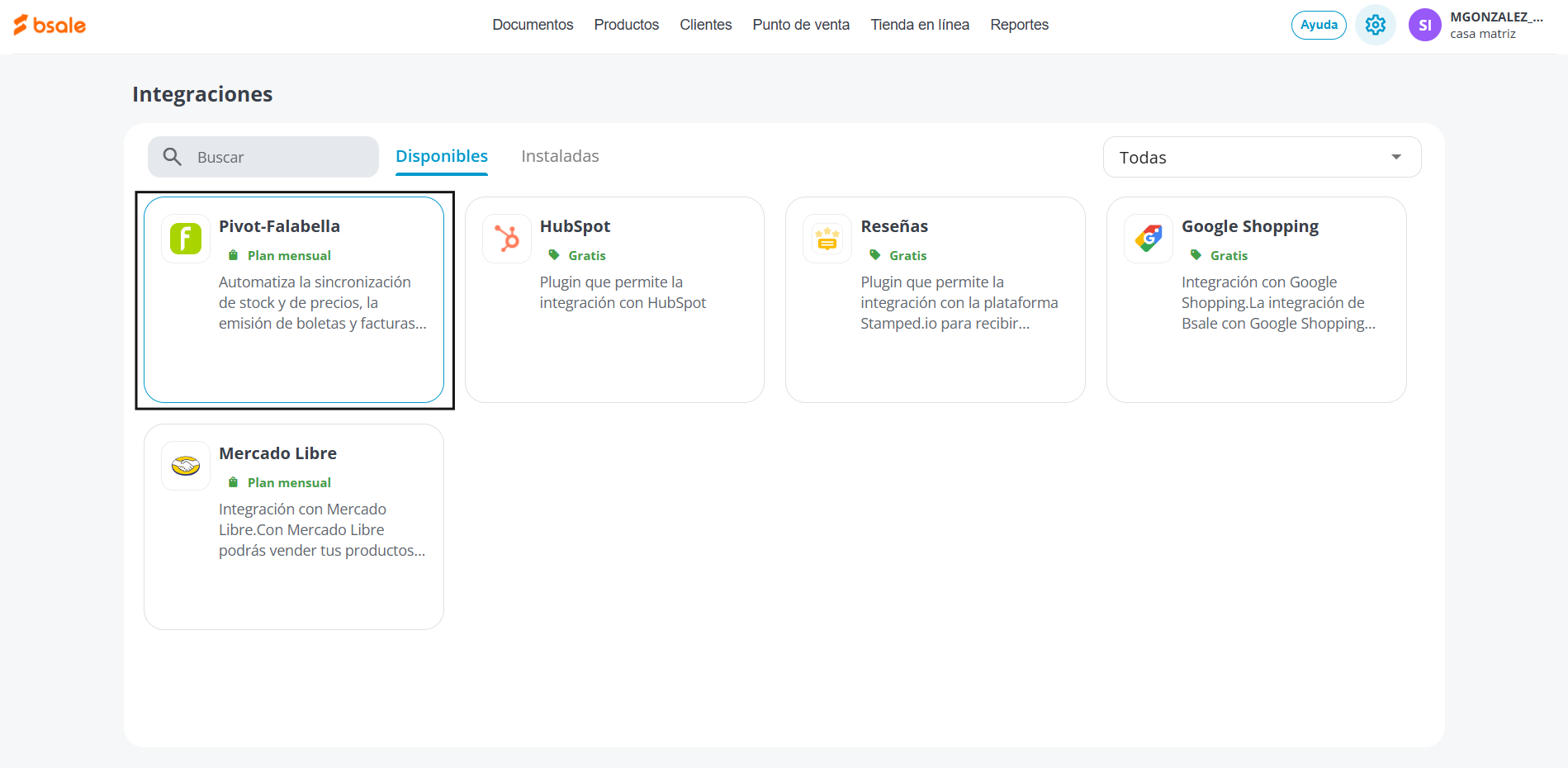The width and height of the screenshot is (1568, 768).
Task: Click the Stamped.io description text
Action: (959, 303)
